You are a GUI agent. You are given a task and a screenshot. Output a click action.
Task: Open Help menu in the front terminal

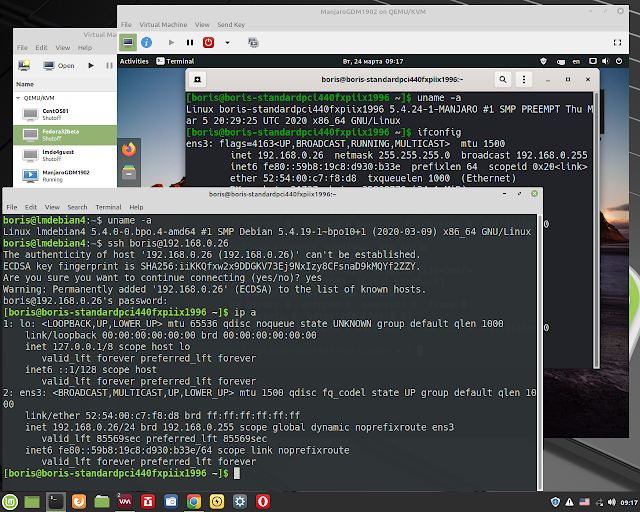point(136,207)
